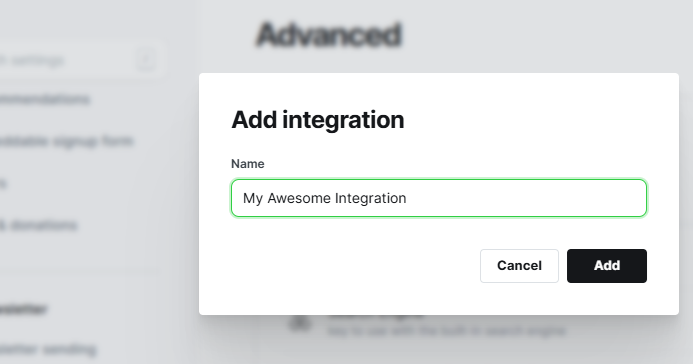Click the 'Add integration' dialog heading
Viewport: 693px width, 364px height.
[x=317, y=120]
